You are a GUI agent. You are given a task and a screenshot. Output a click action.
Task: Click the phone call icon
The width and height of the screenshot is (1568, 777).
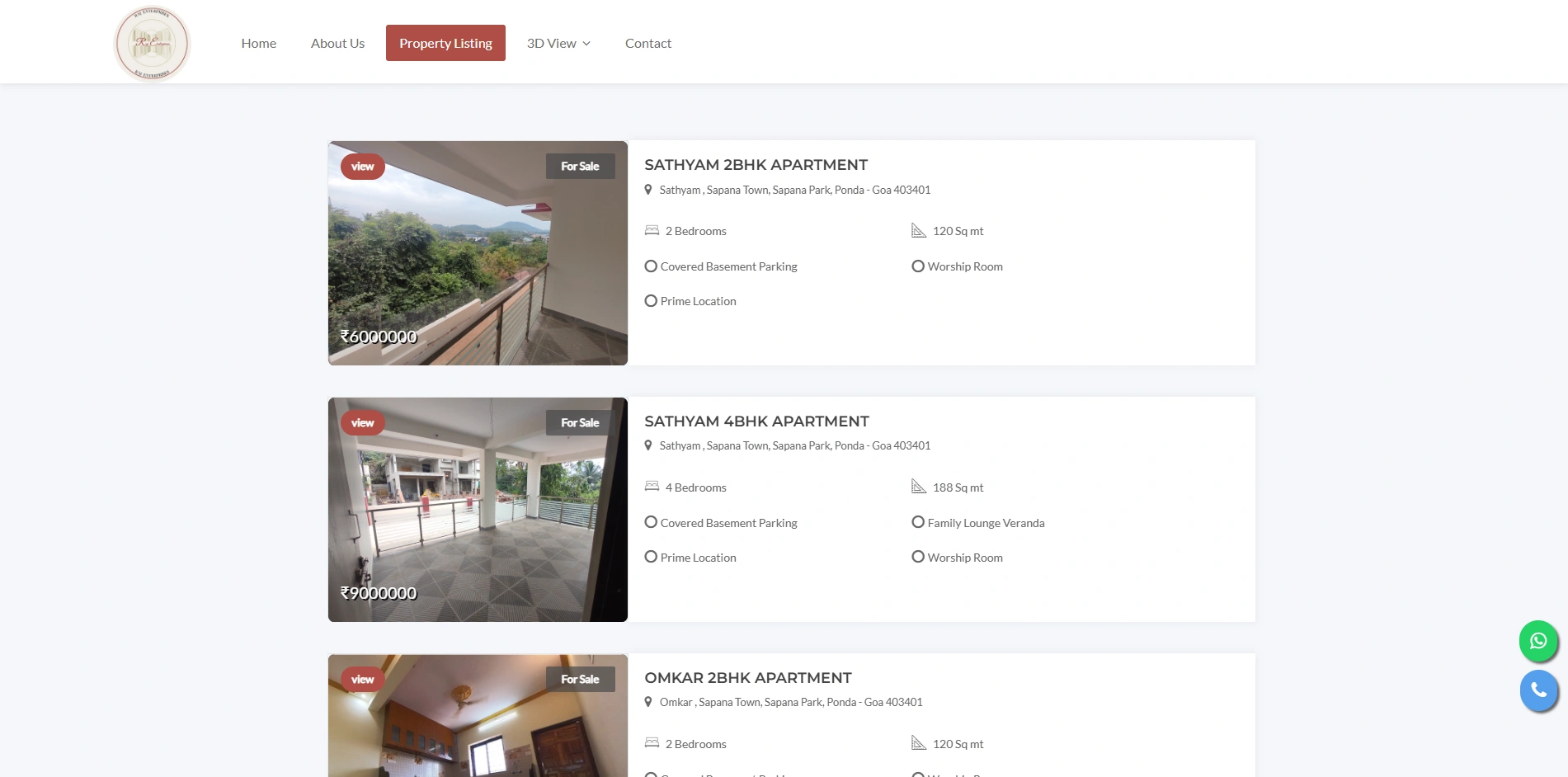[1537, 690]
